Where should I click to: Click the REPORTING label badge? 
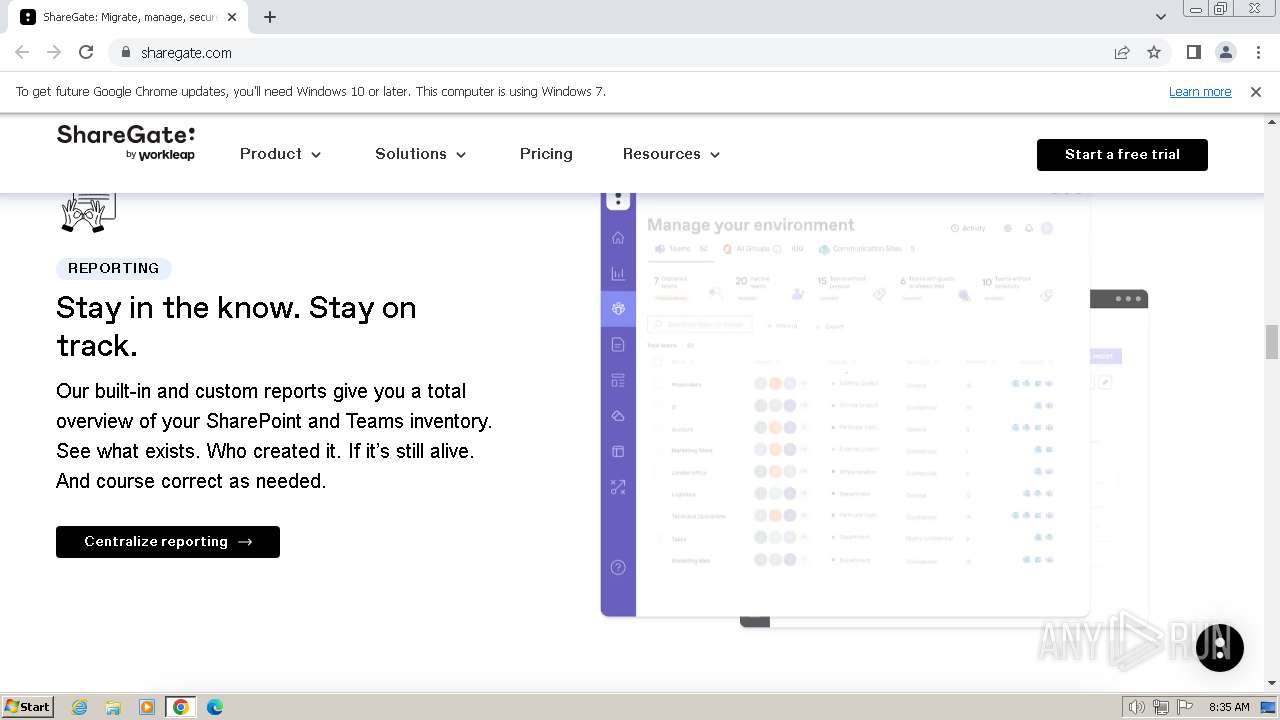click(114, 268)
